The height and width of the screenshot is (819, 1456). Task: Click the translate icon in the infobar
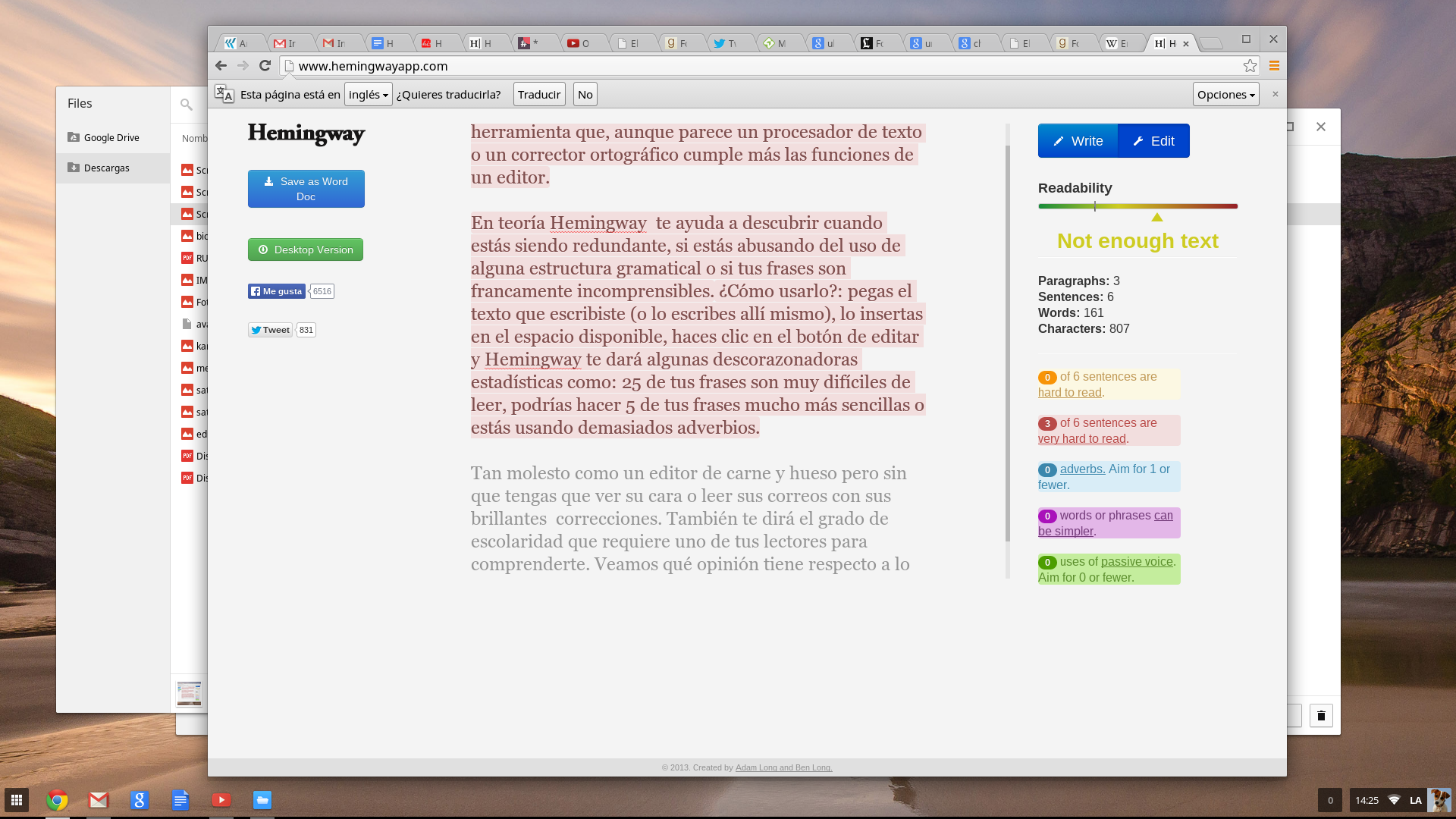[x=224, y=94]
